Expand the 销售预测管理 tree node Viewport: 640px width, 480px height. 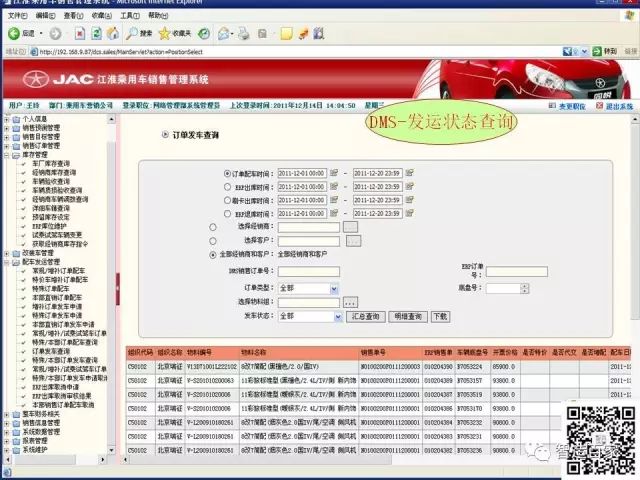[7, 128]
